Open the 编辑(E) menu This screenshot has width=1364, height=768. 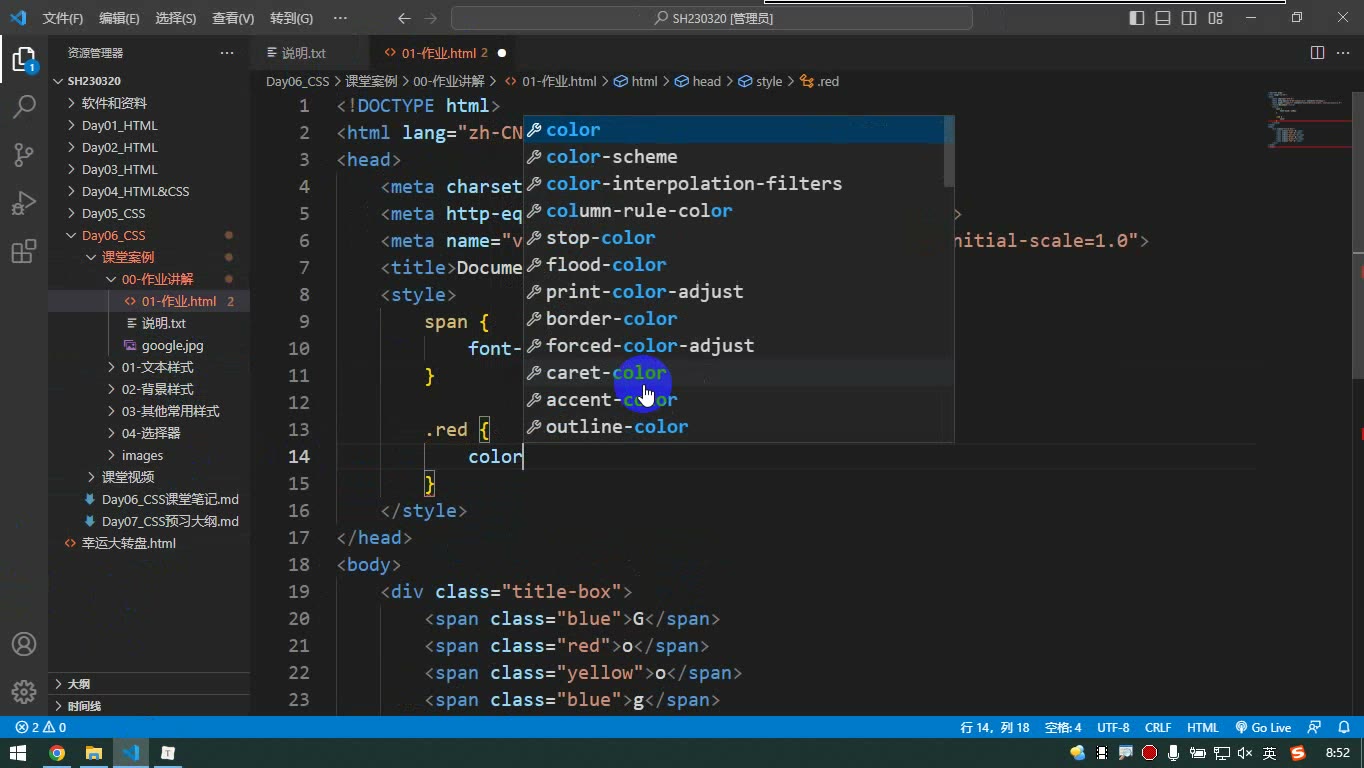pyautogui.click(x=120, y=18)
